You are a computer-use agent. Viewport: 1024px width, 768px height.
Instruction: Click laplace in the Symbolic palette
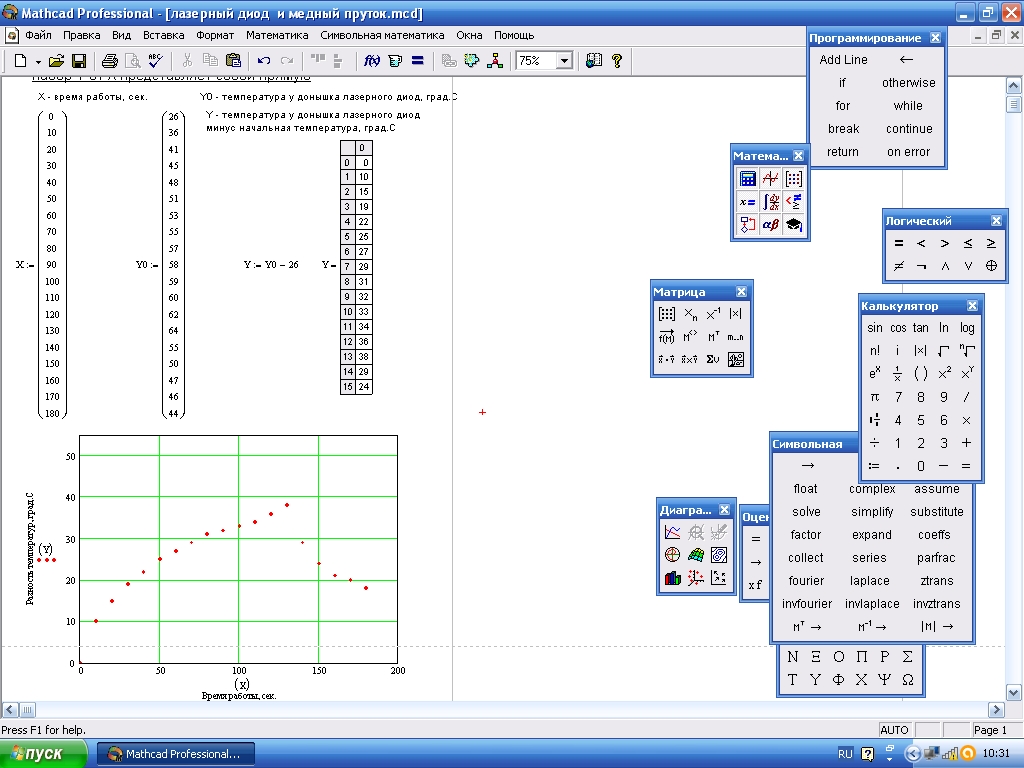pos(869,581)
